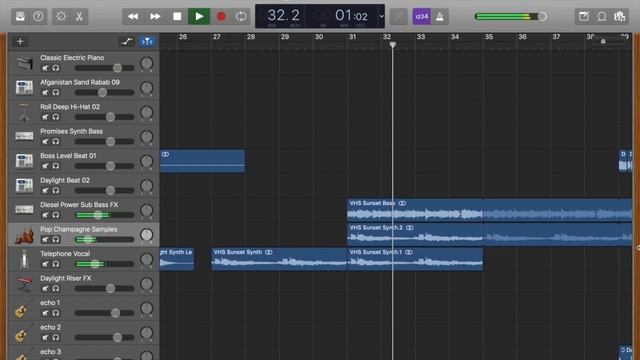Toggle Show Automation button in track header
Viewport: 640px width, 360px height.
[x=127, y=41]
